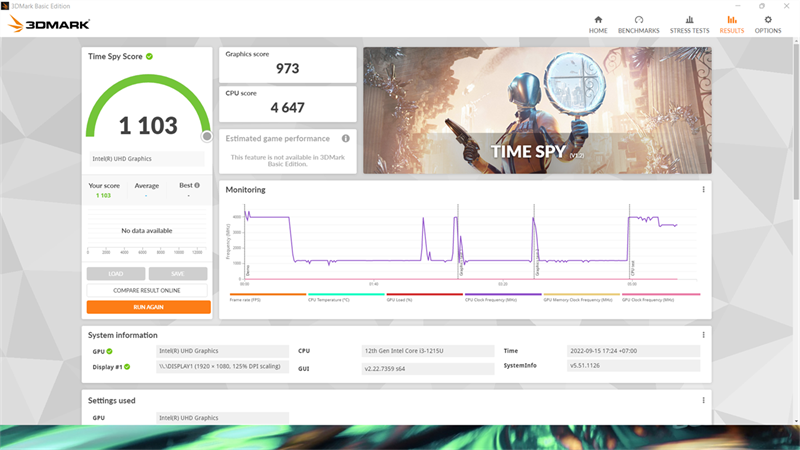Click the GPU green check icon
The height and width of the screenshot is (450, 800).
click(x=110, y=351)
